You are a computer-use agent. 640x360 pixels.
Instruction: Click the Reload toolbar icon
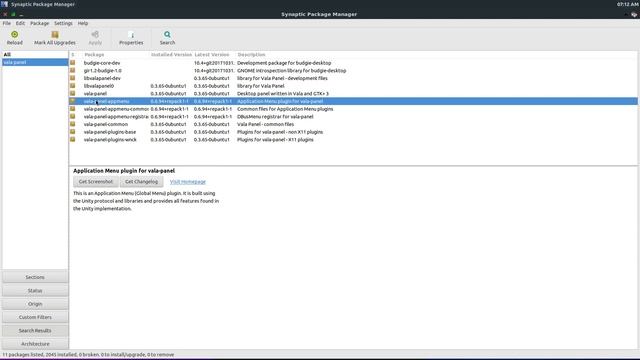pyautogui.click(x=15, y=35)
